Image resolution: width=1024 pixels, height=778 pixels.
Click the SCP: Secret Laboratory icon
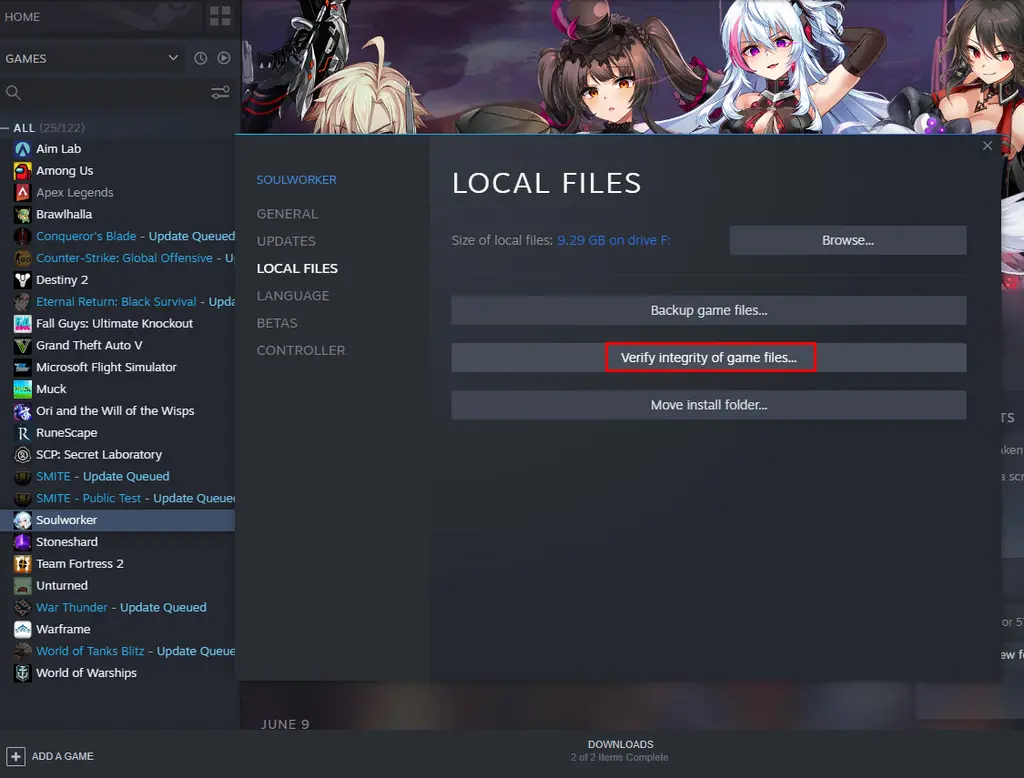tap(22, 455)
